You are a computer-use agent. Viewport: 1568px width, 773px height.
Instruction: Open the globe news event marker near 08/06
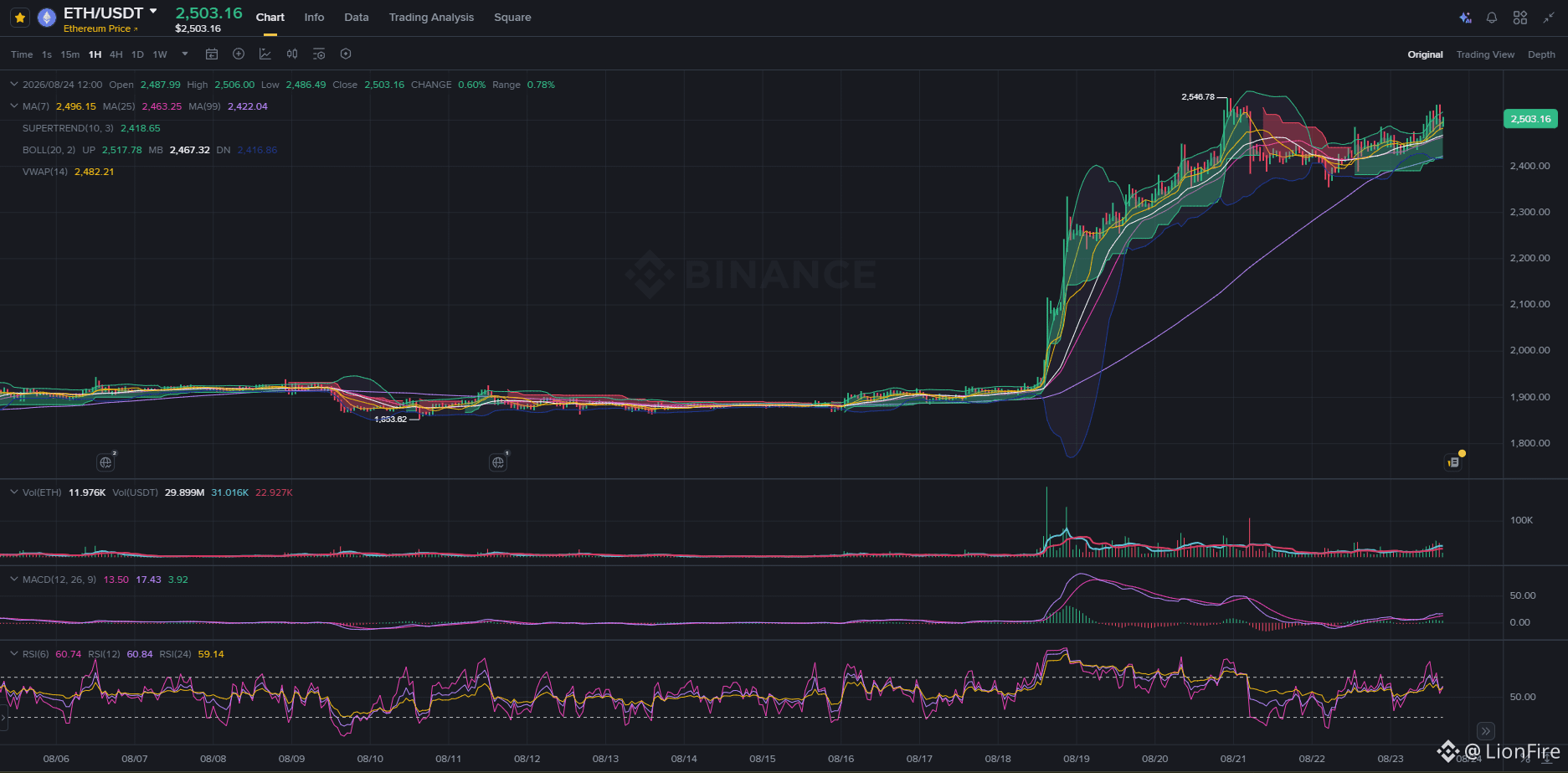point(105,462)
